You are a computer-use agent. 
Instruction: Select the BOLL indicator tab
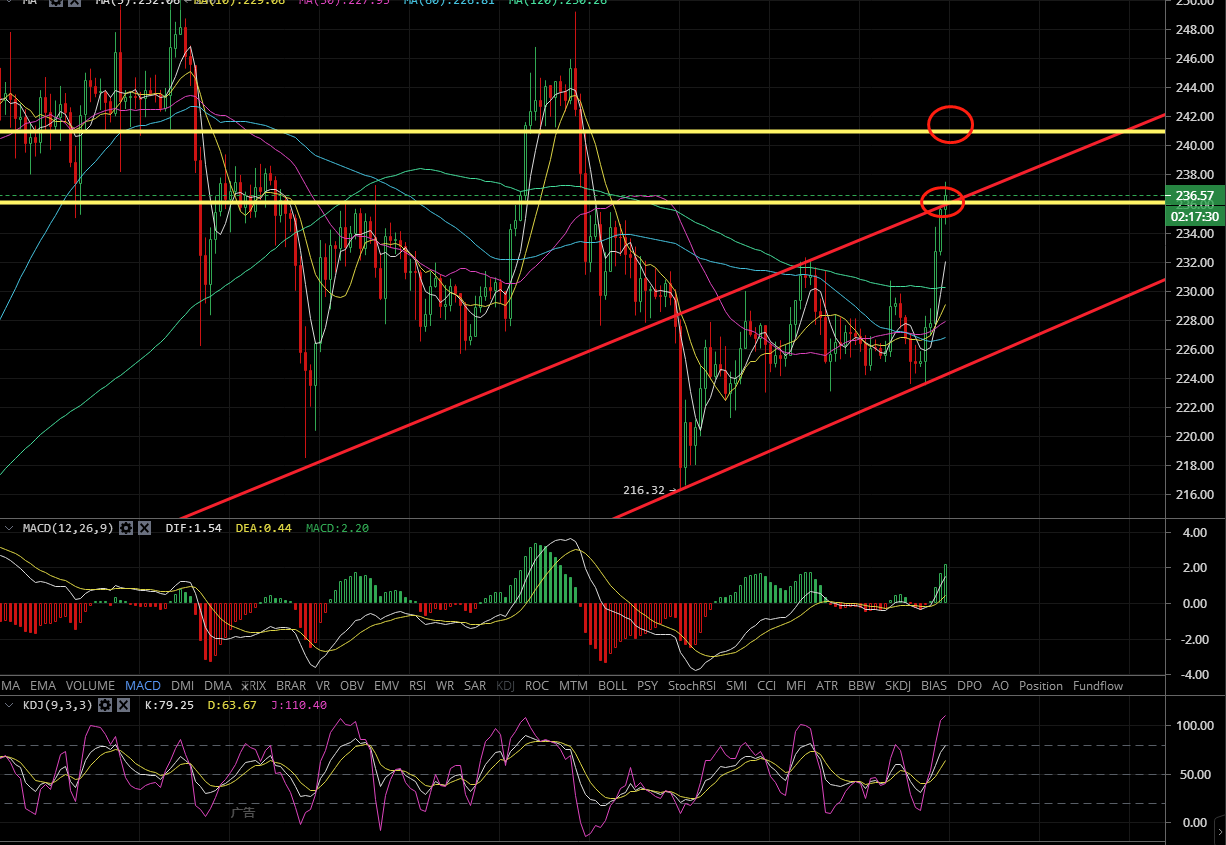click(x=612, y=686)
